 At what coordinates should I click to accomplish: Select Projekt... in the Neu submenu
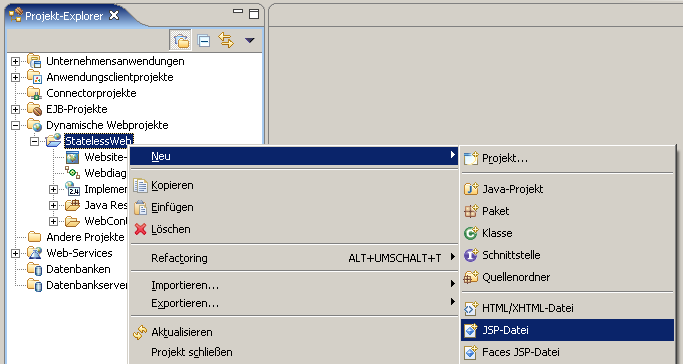click(567, 158)
